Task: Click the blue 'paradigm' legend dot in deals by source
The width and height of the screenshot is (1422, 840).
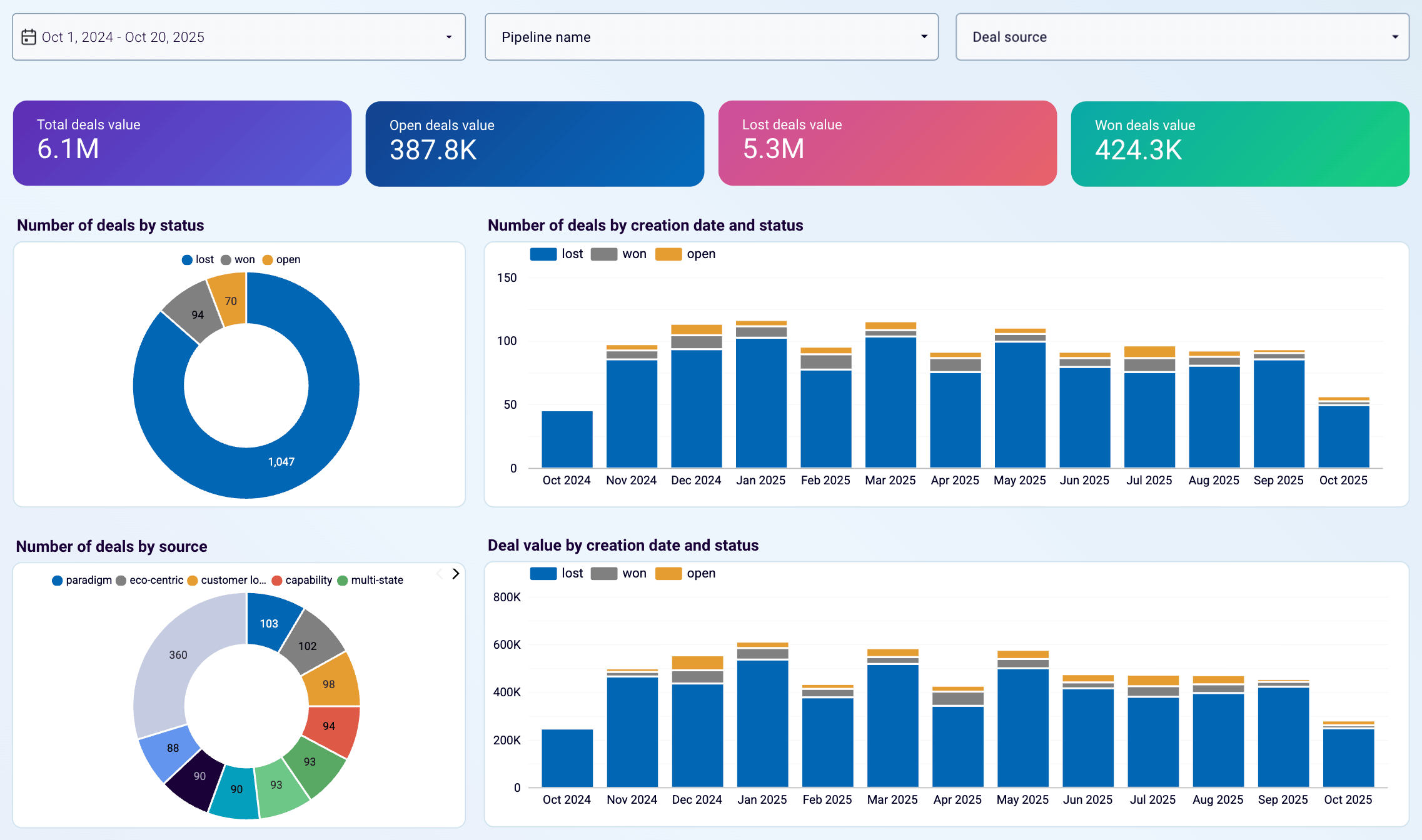Action: tap(57, 580)
